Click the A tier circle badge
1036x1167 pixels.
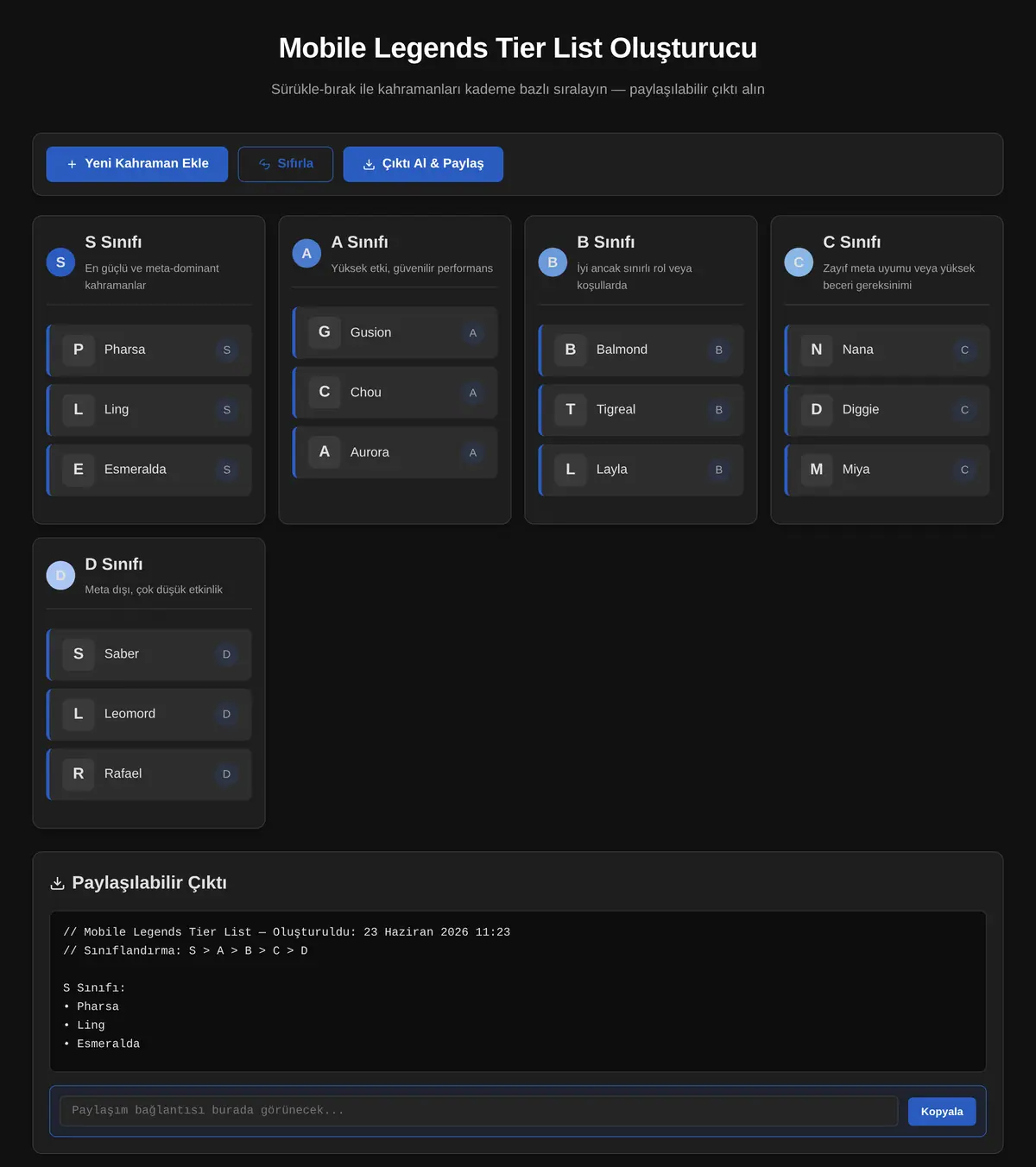(306, 254)
